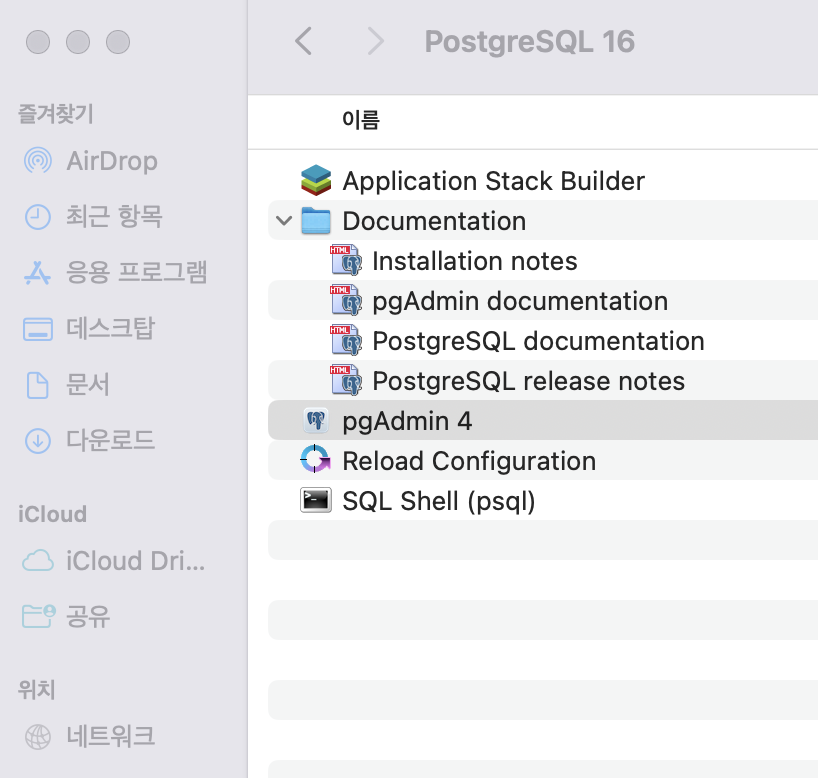The height and width of the screenshot is (778, 818).
Task: Click the PostgreSQL 16 window title
Action: (530, 42)
